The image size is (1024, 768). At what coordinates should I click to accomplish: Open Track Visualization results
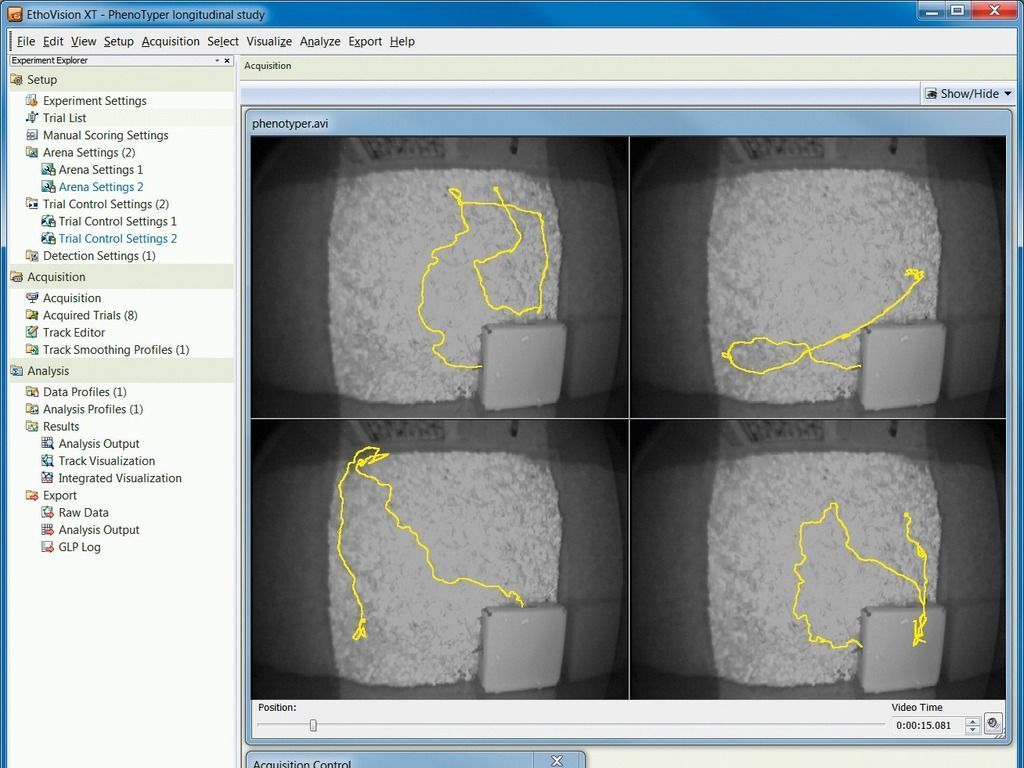106,461
